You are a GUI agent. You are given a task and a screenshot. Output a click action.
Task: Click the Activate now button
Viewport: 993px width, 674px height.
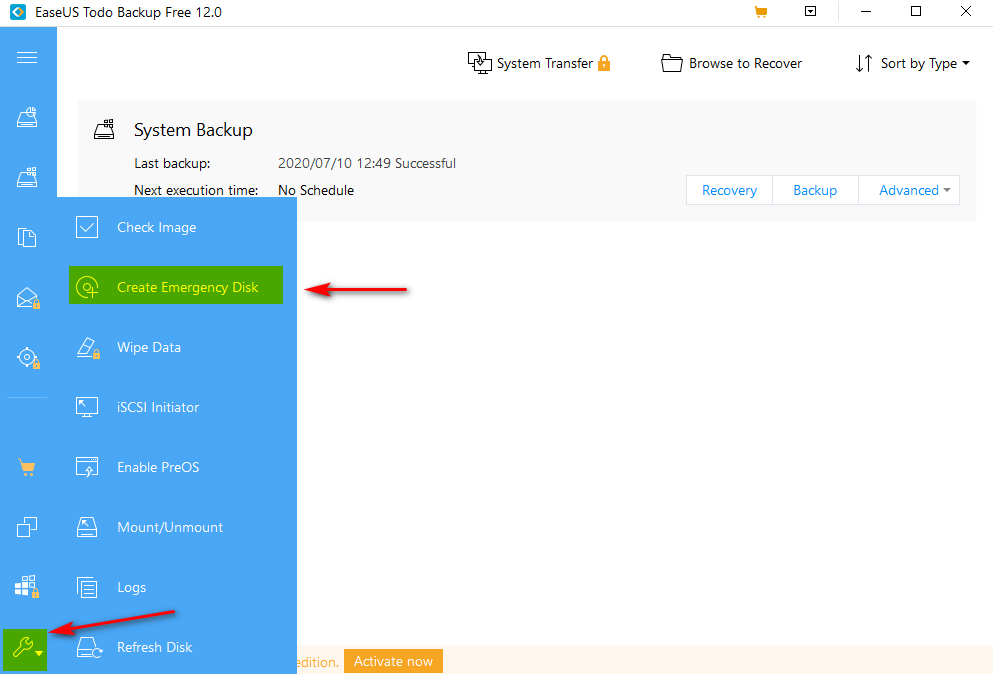pyautogui.click(x=393, y=661)
